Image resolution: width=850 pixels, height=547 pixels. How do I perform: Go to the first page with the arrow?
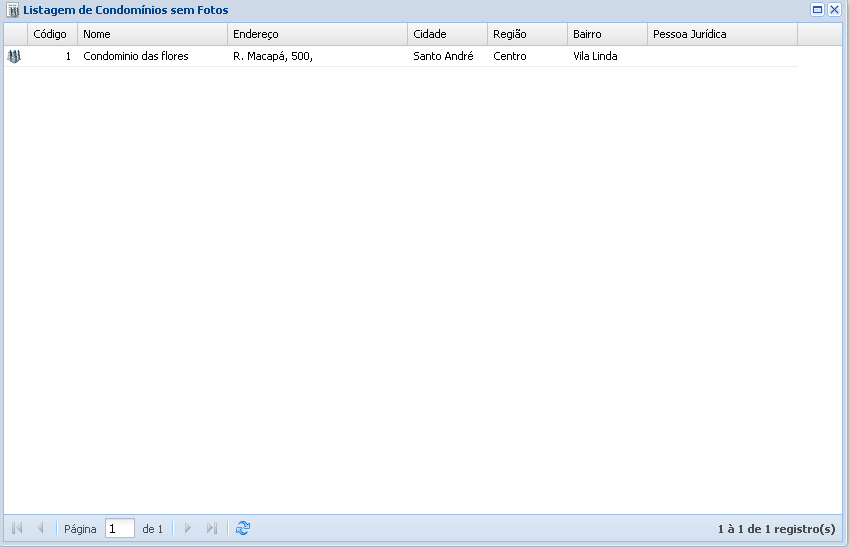click(x=17, y=528)
